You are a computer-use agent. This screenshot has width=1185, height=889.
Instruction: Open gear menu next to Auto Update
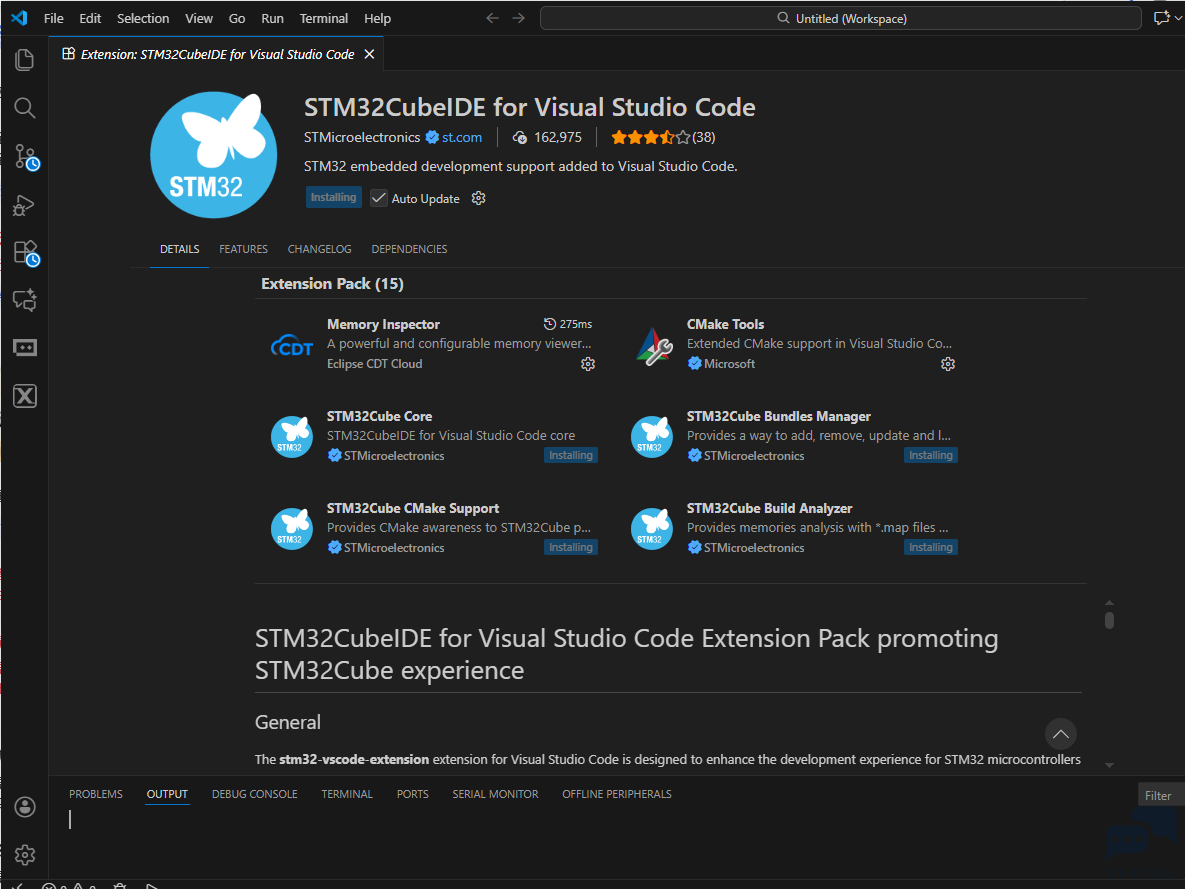[479, 198]
